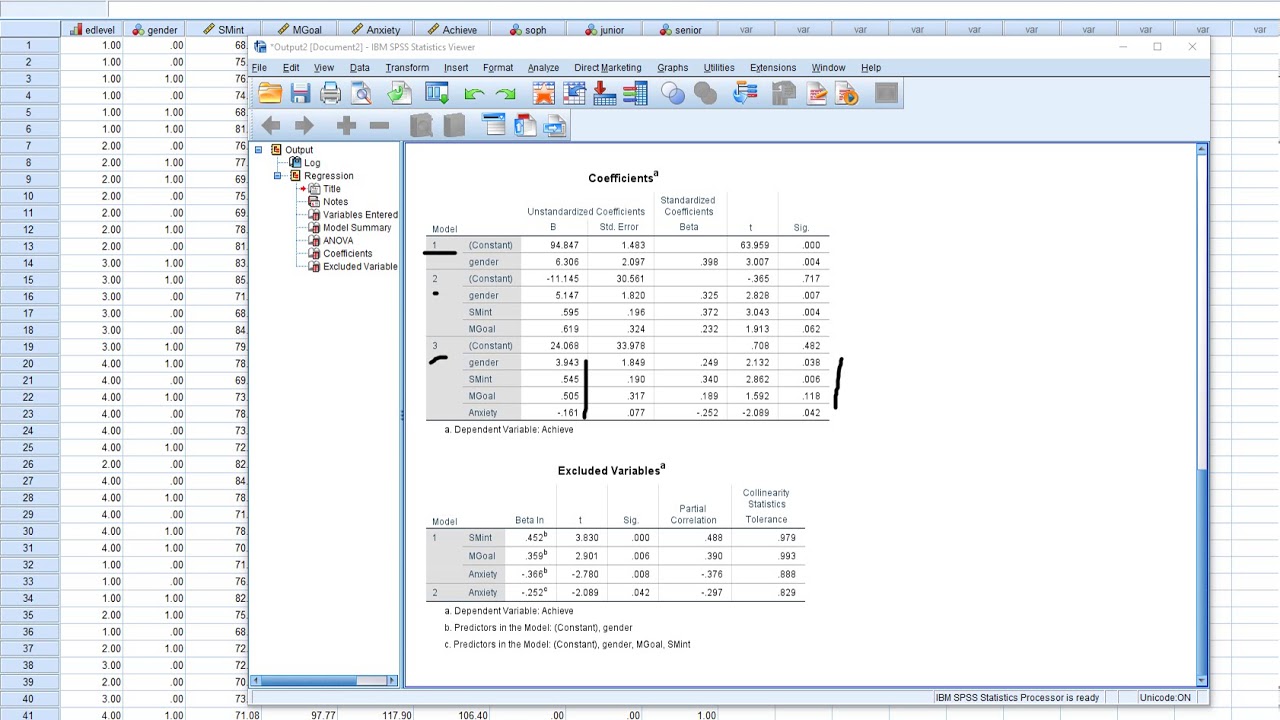This screenshot has width=1280, height=720.
Task: Collapse the Regression tree node
Action: (278, 176)
